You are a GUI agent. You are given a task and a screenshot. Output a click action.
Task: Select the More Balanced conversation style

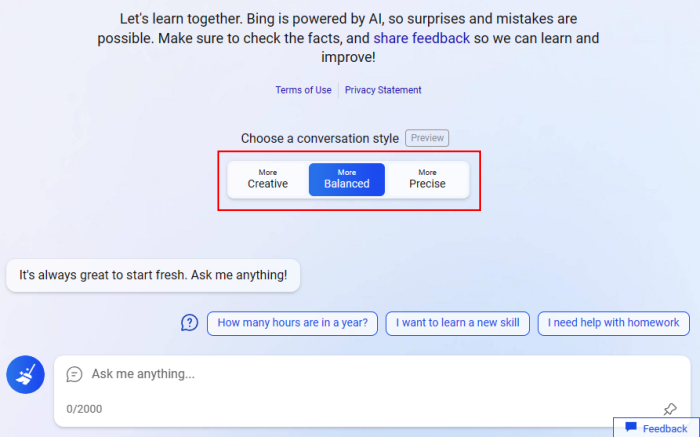coord(347,179)
